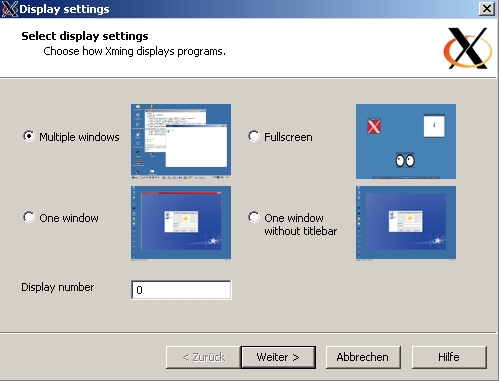499x381 pixels.
Task: Click the Abbrechen button
Action: point(363,357)
